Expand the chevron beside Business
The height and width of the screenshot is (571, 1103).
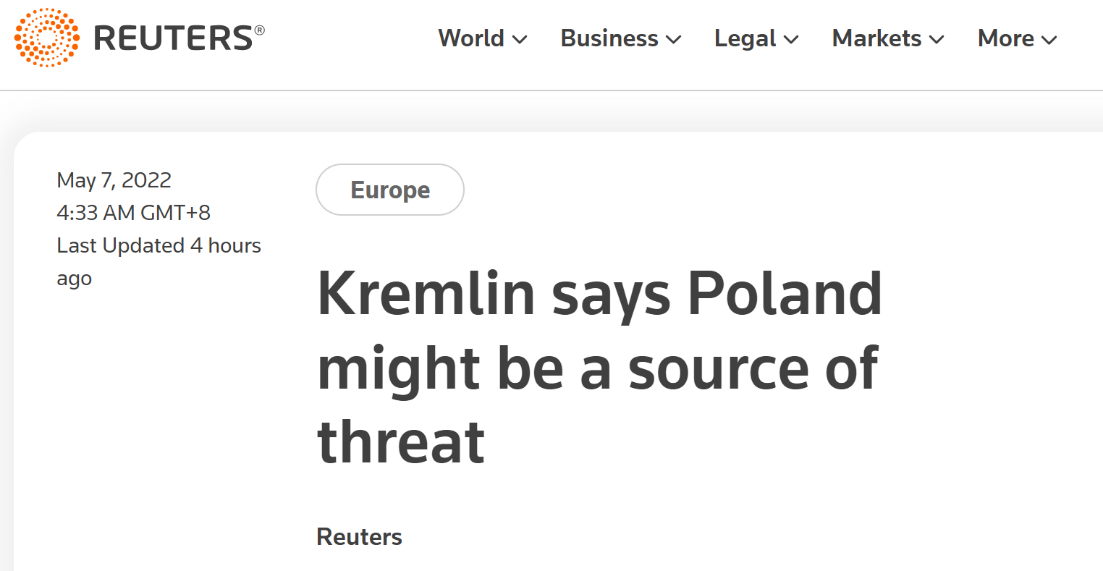coord(673,40)
